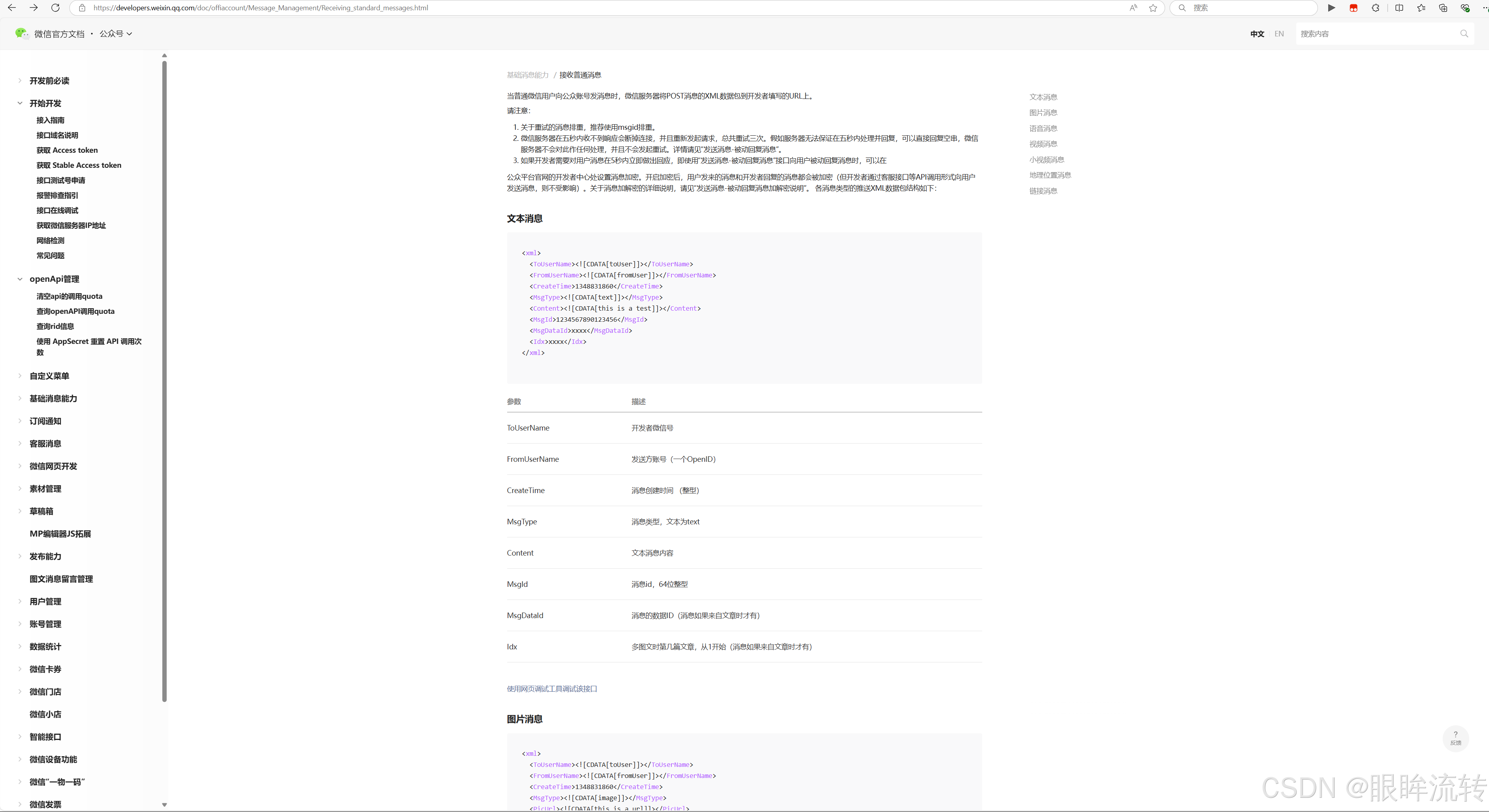
Task: Toggle split screen browser icon
Action: [x=1399, y=8]
